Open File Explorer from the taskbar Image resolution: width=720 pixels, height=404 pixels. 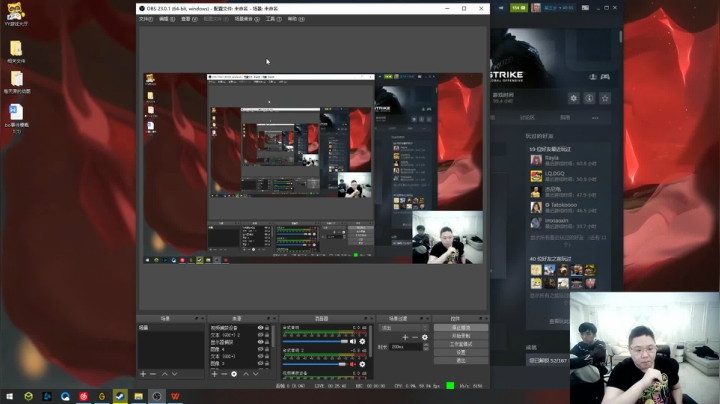[138, 396]
